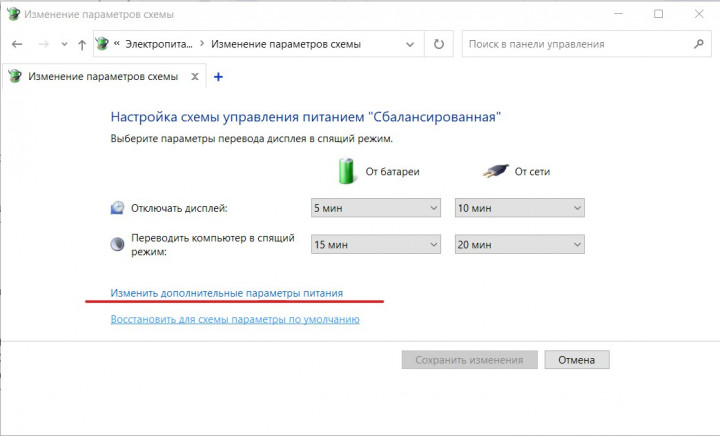Expand address bar history dropdown arrow
The image size is (720, 436).
(411, 44)
